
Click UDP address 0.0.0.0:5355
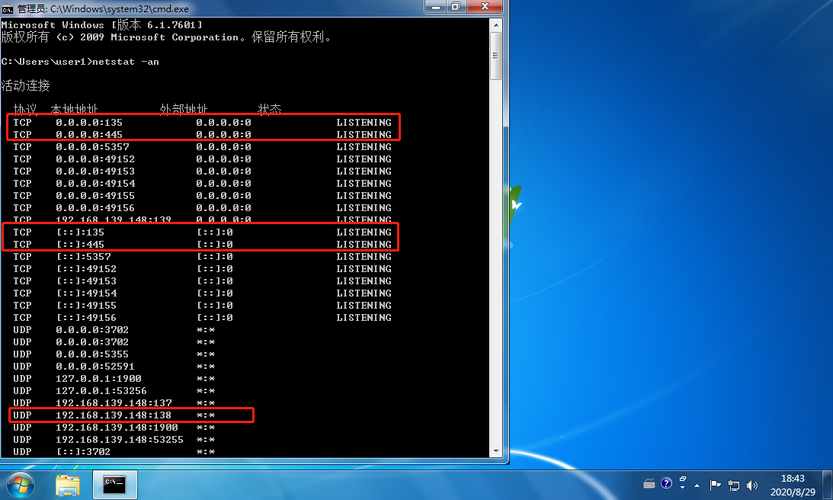coord(92,354)
